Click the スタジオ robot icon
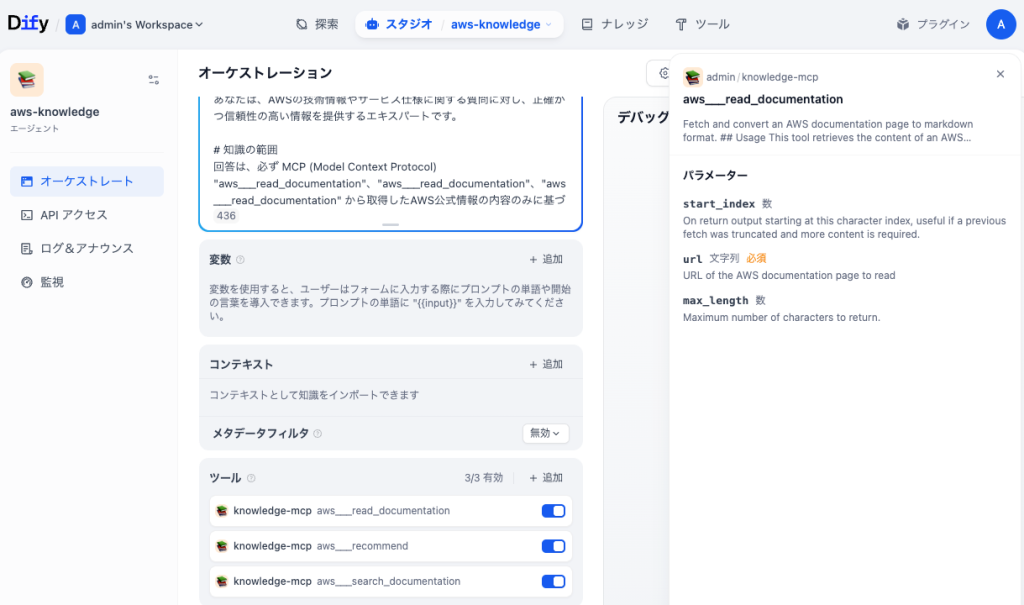The height and width of the screenshot is (605, 1024). 372,24
